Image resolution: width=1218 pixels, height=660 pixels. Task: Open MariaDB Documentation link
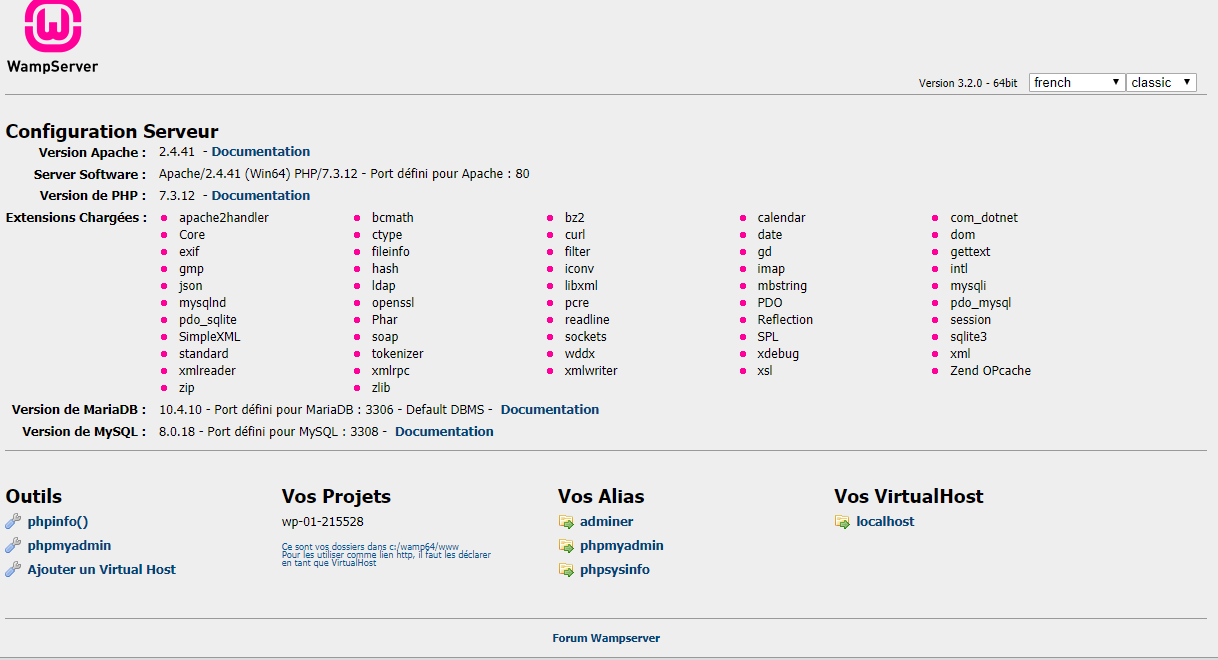click(550, 410)
